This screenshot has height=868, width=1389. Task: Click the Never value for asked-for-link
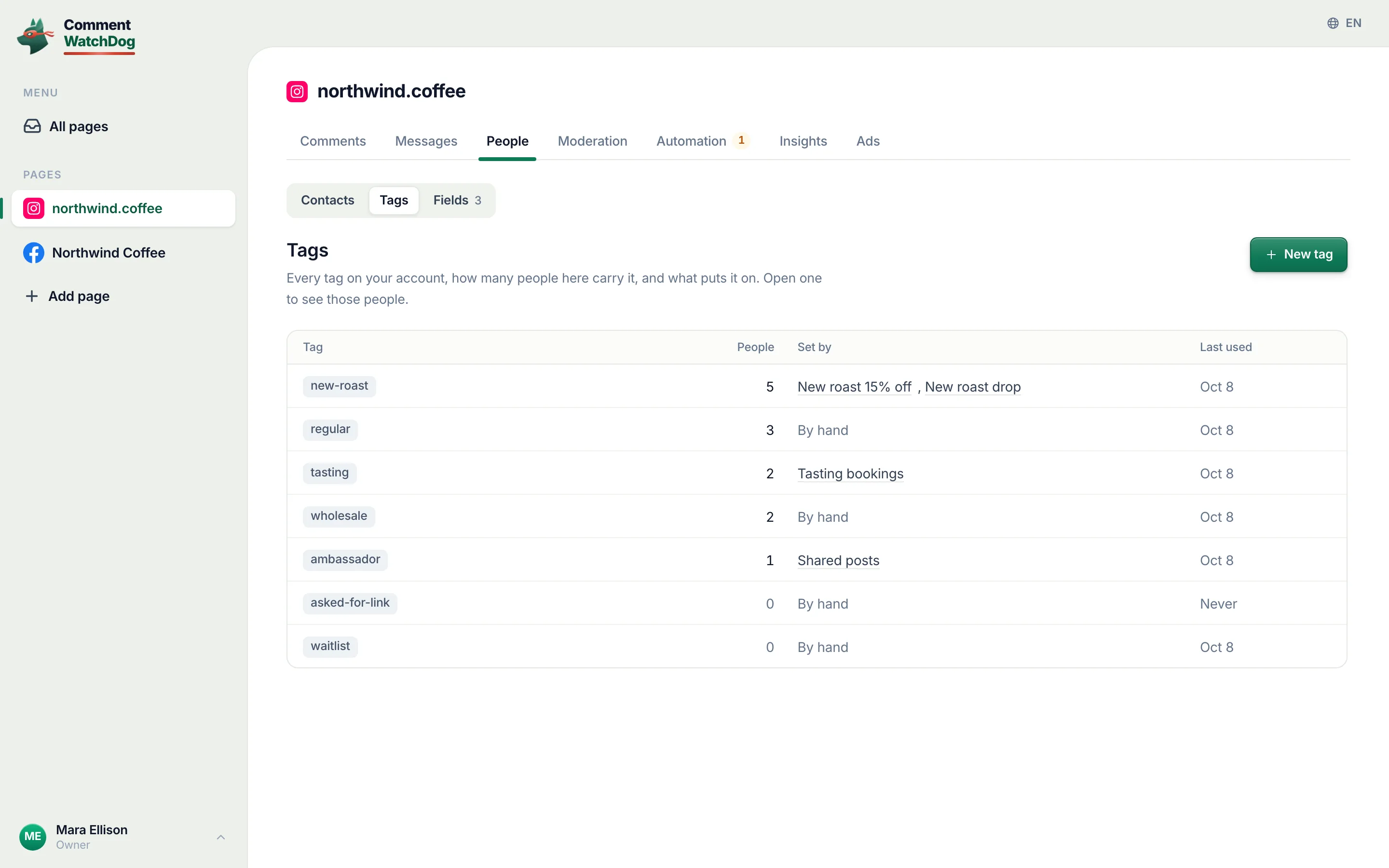(1218, 604)
